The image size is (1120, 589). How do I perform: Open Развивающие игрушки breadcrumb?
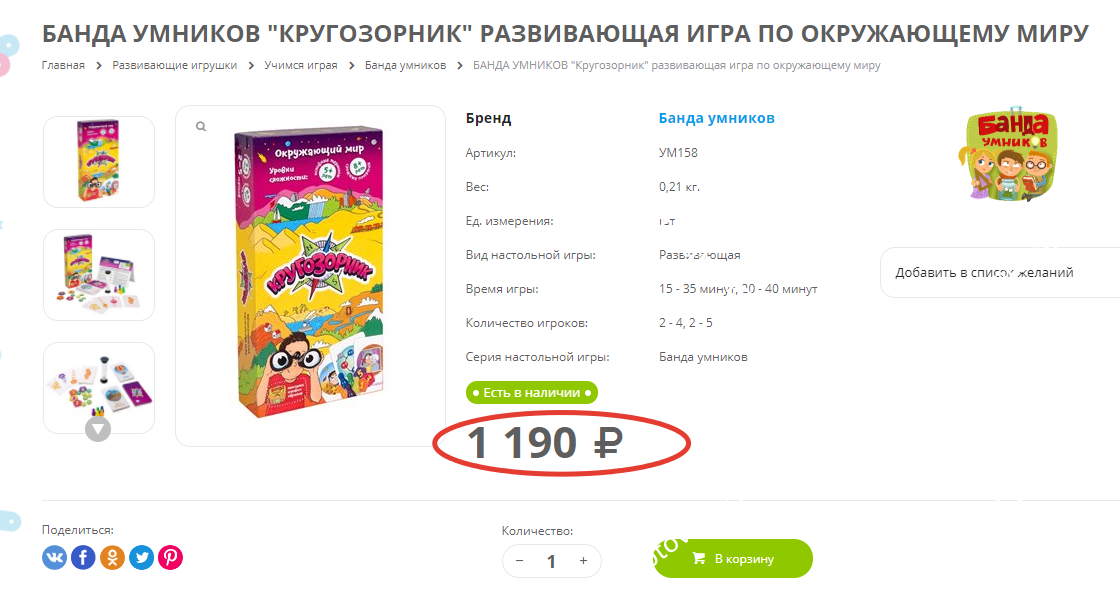174,65
